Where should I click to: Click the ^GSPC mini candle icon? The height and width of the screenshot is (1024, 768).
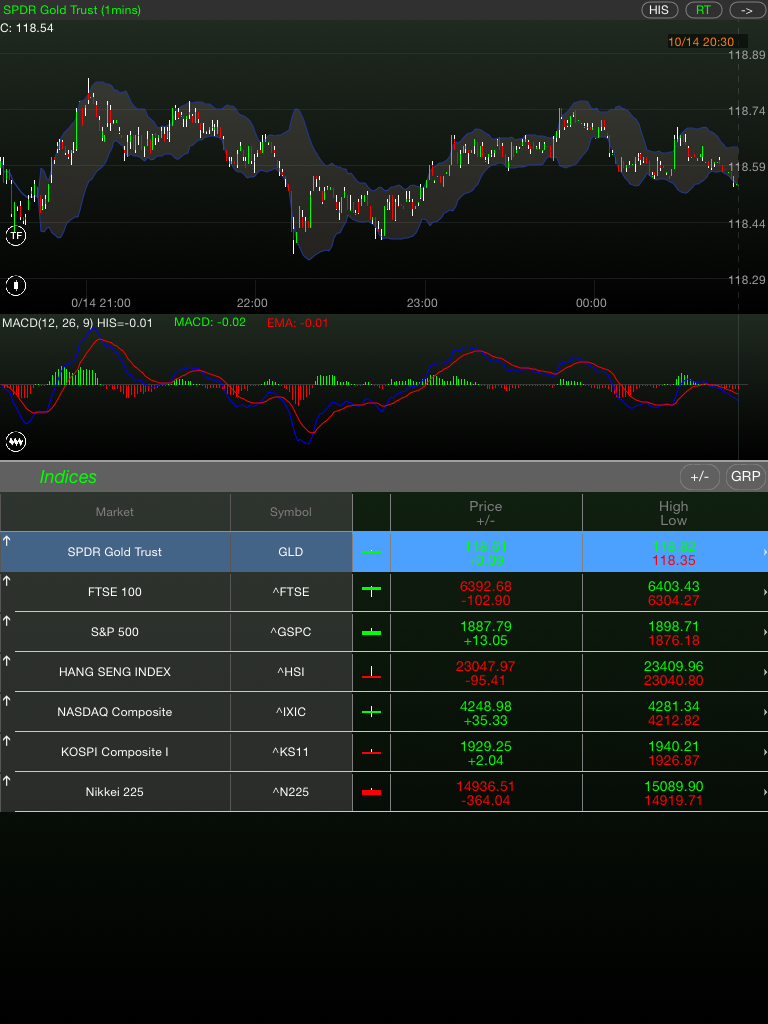coord(372,632)
